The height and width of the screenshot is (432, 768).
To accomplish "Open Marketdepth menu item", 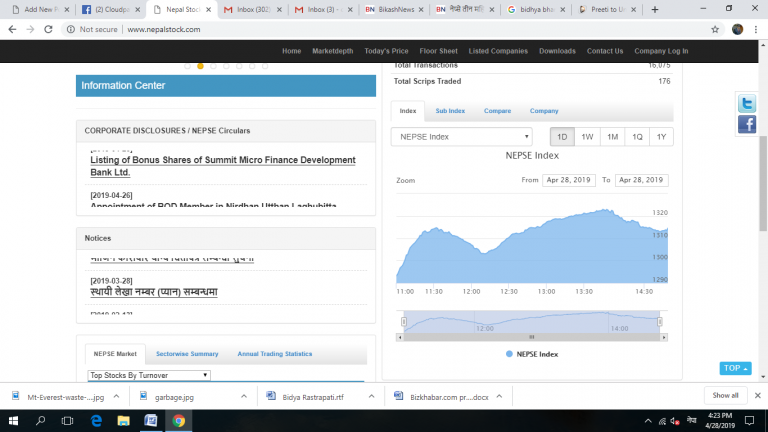I will [333, 51].
